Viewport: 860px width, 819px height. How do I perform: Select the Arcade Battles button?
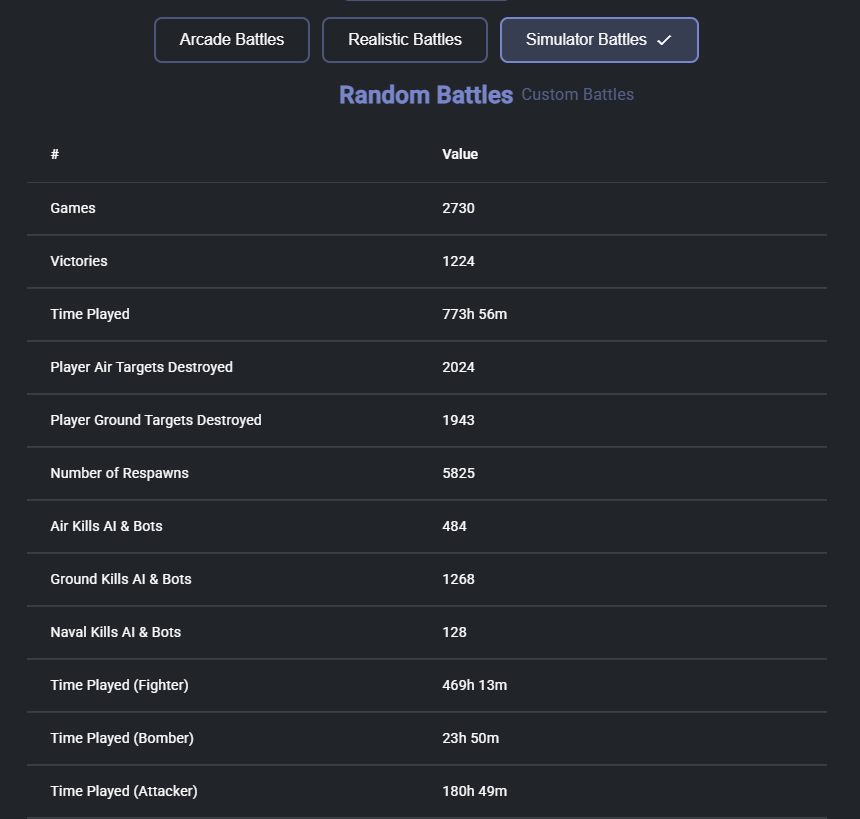tap(232, 40)
